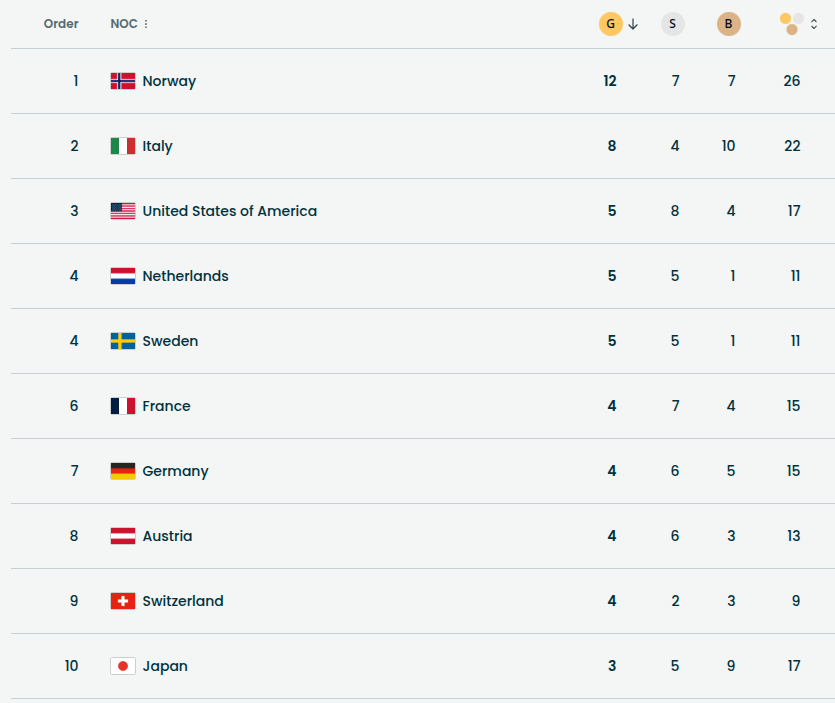Open NOC column options menu
Image resolution: width=835 pixels, height=703 pixels.
tap(146, 24)
